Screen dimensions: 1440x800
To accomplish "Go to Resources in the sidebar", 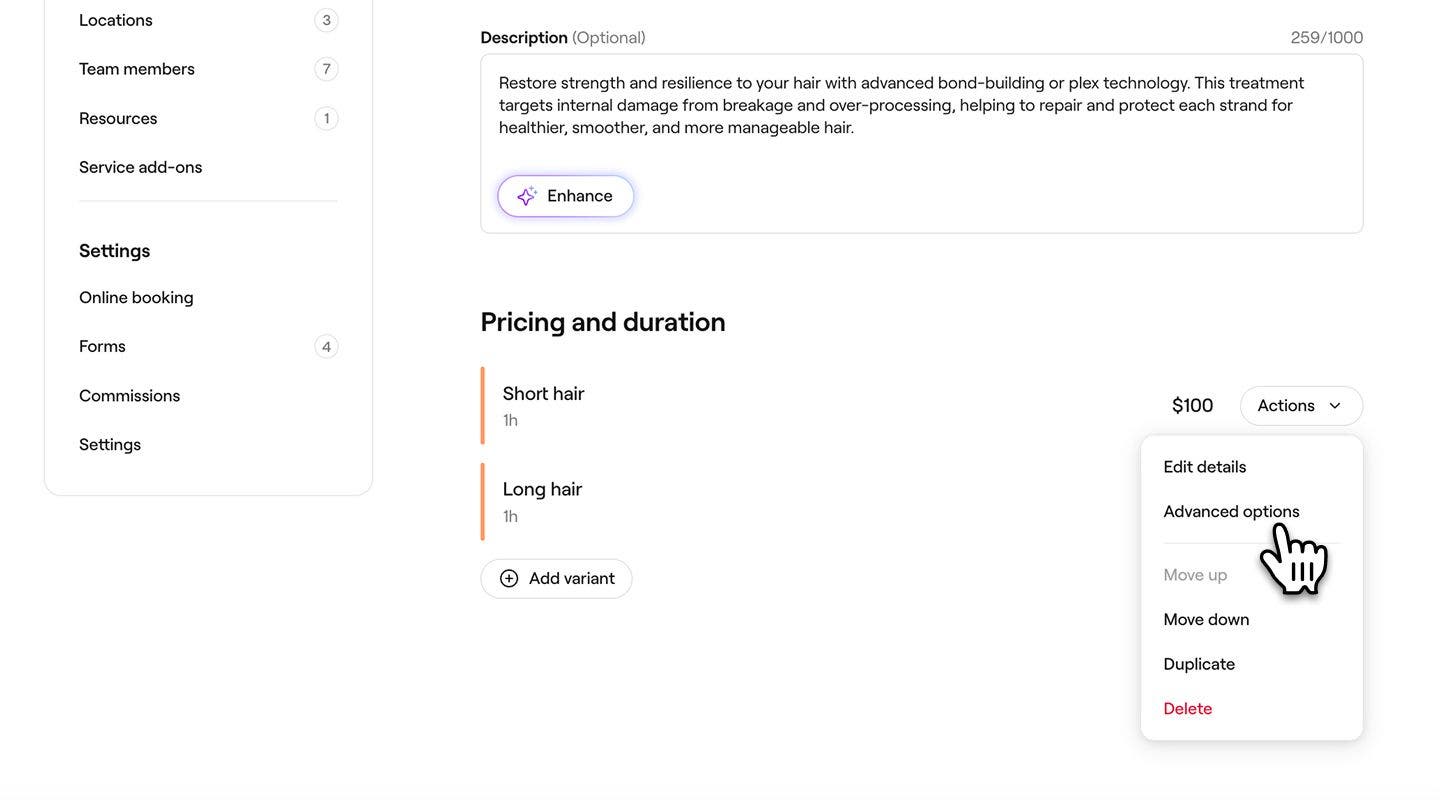I will pos(118,118).
